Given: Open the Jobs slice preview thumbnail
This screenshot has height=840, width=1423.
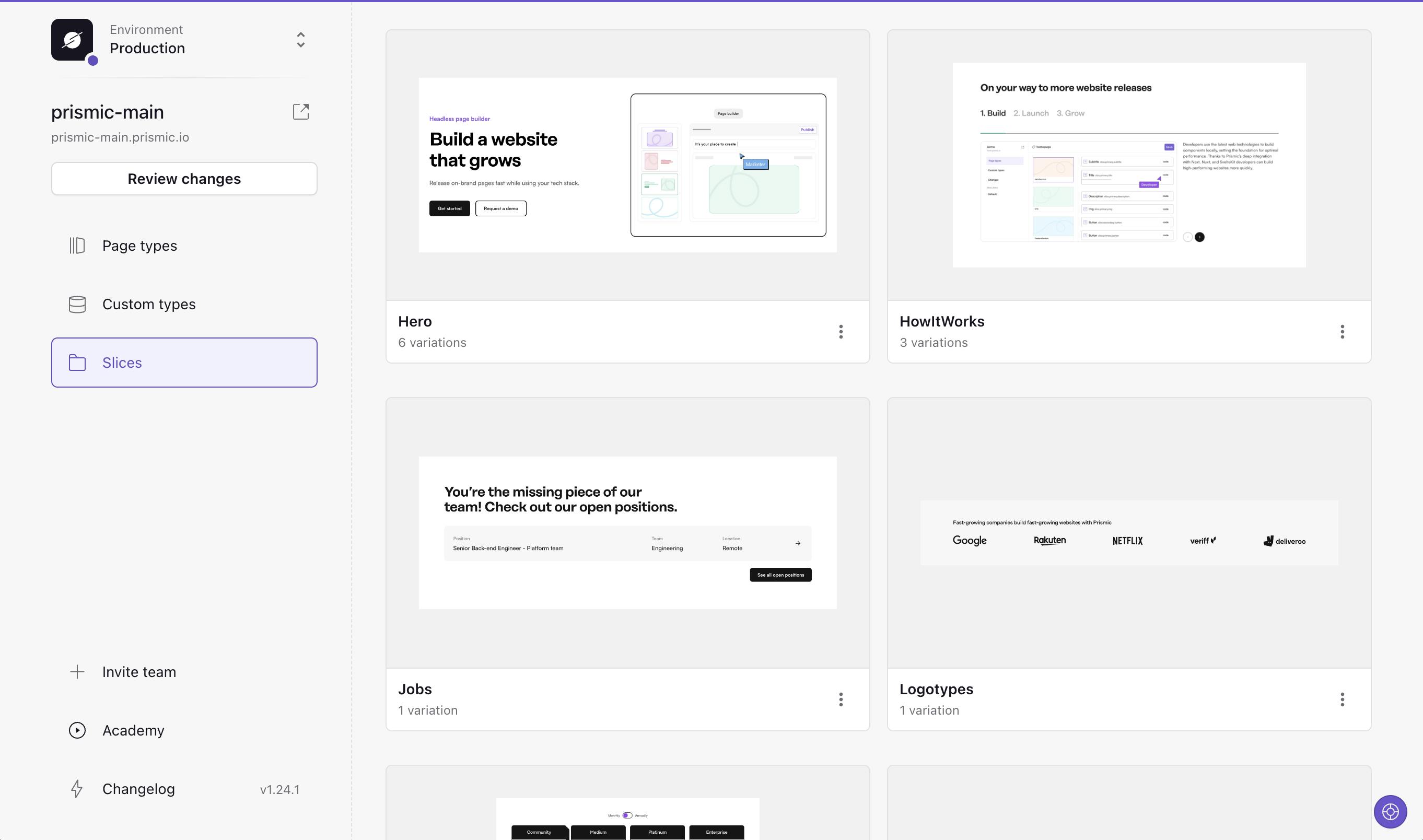Looking at the screenshot, I should (627, 533).
